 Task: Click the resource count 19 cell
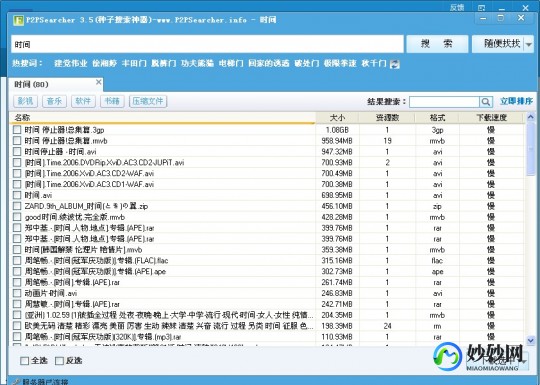[x=387, y=141]
